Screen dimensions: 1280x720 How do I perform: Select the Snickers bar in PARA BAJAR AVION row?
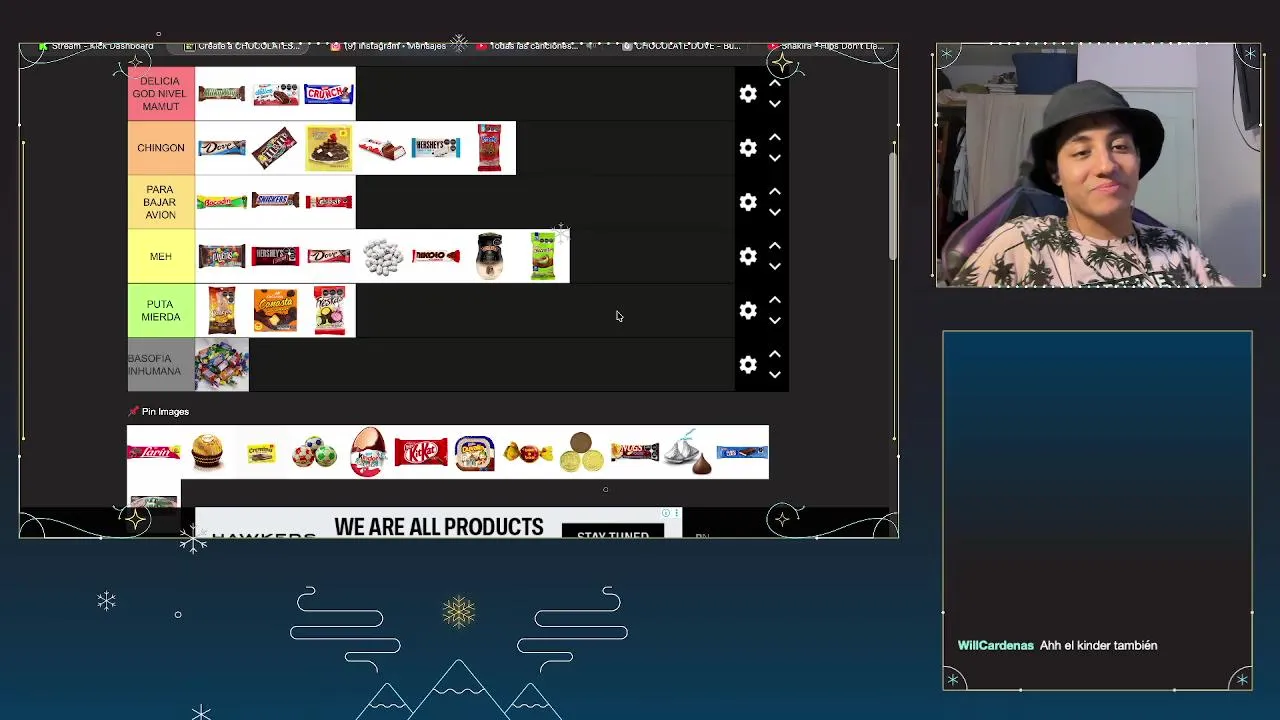point(275,202)
